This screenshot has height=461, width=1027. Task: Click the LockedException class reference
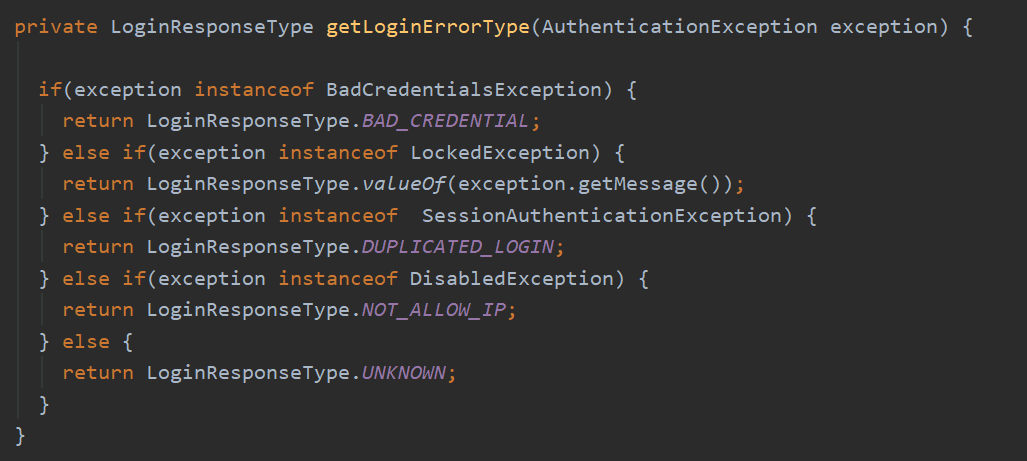click(x=499, y=153)
